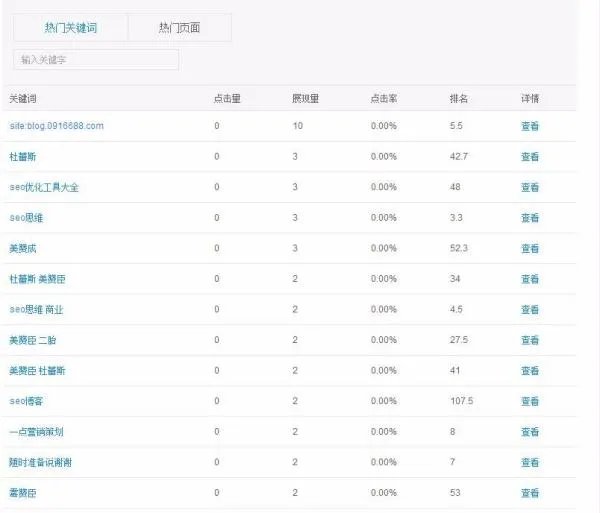
Task: Select the rank value 8
Action: [x=453, y=432]
